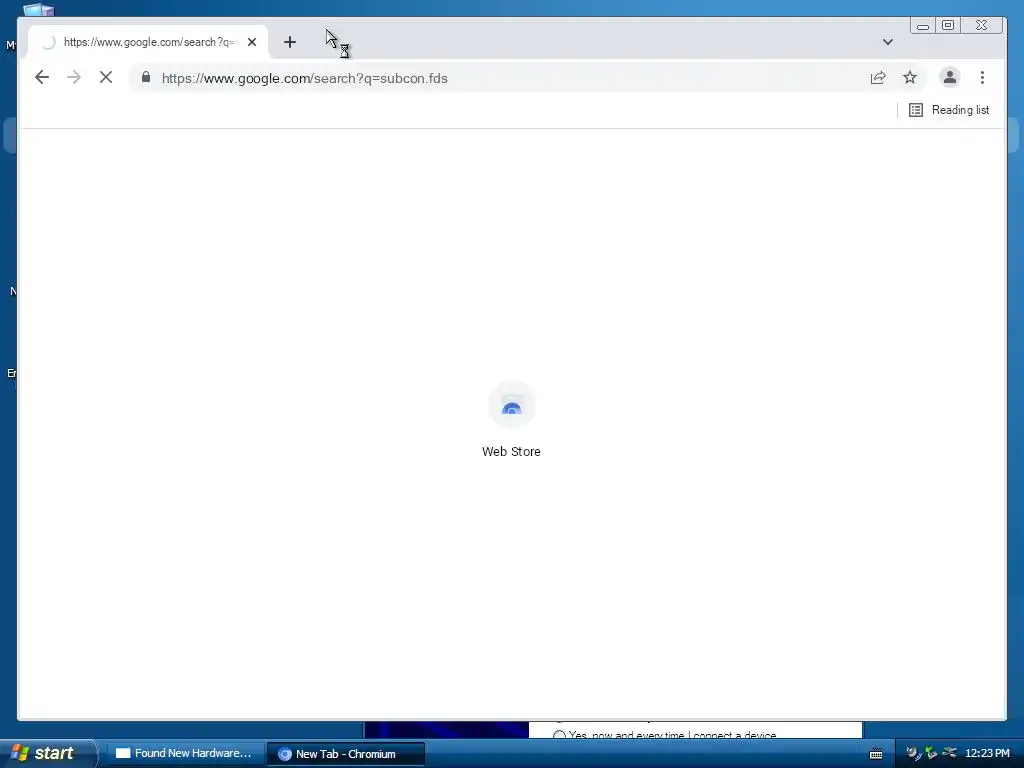Open a new tab
The height and width of the screenshot is (768, 1024).
click(x=290, y=42)
